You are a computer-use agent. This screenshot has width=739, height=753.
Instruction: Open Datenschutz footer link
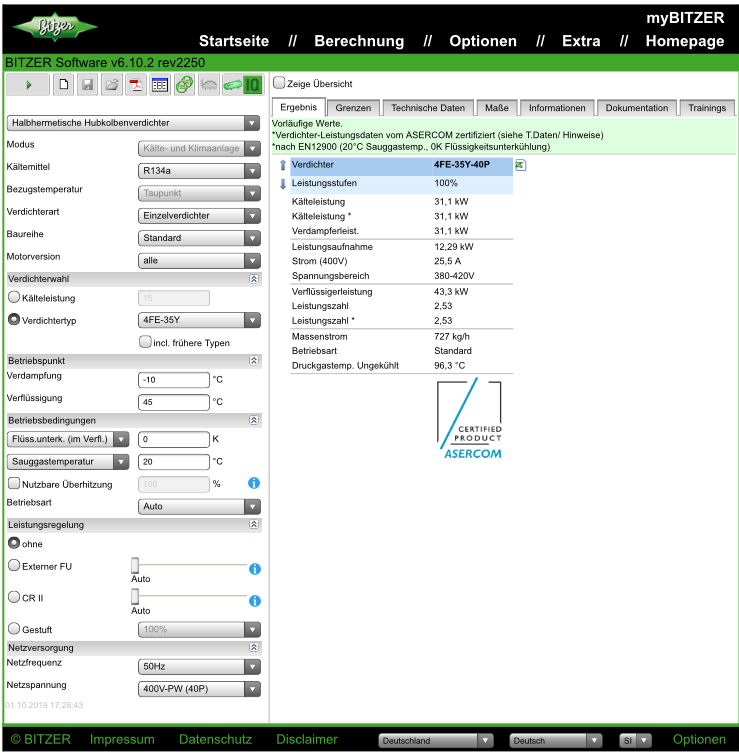(x=215, y=740)
